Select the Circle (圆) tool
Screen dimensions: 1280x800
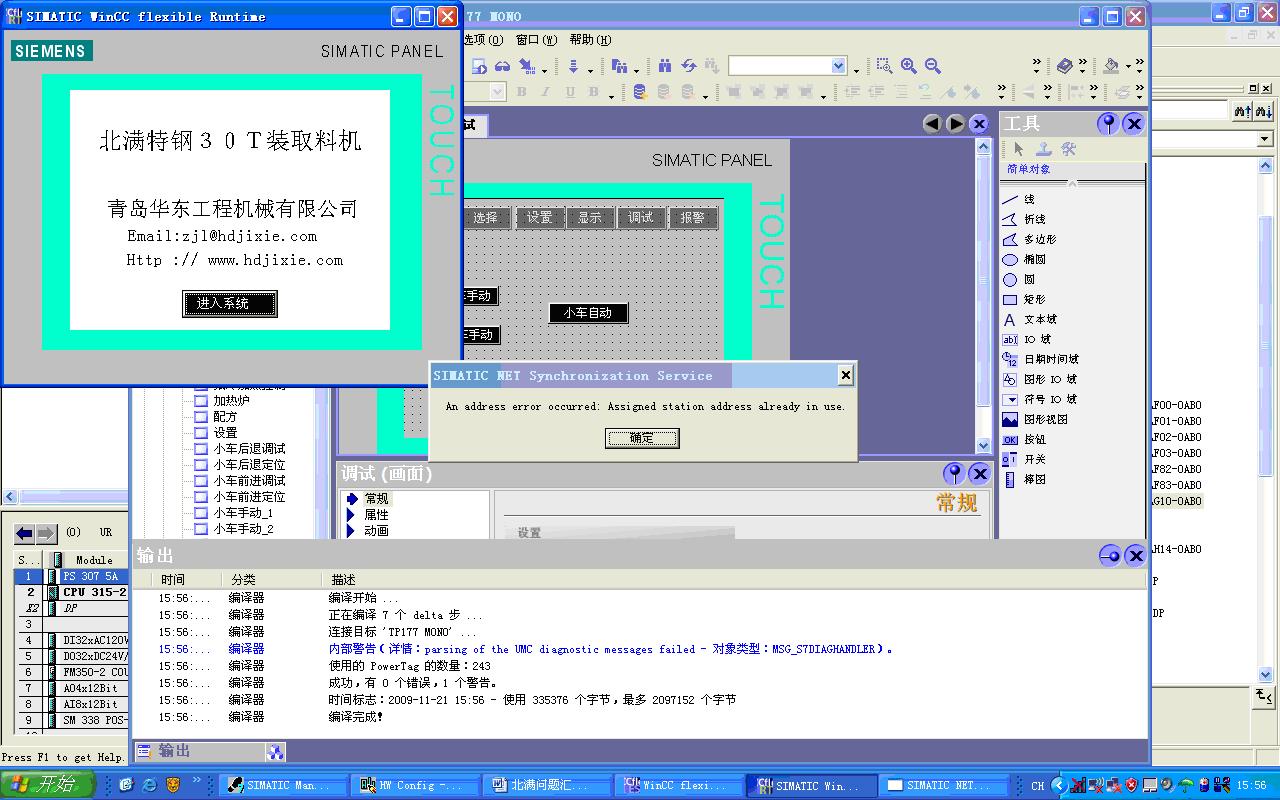[1019, 279]
